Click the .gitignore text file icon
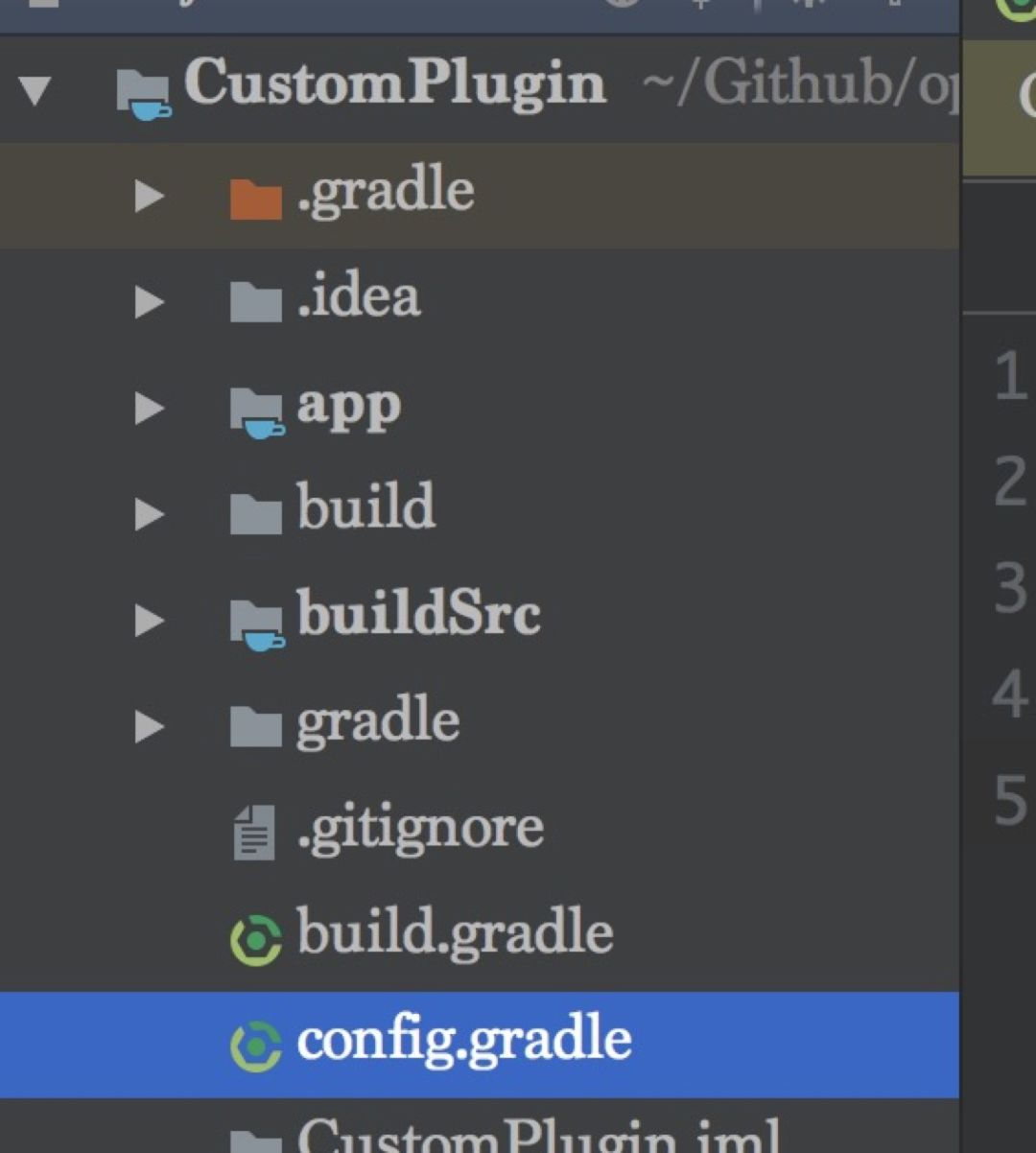1036x1153 pixels. click(x=254, y=832)
